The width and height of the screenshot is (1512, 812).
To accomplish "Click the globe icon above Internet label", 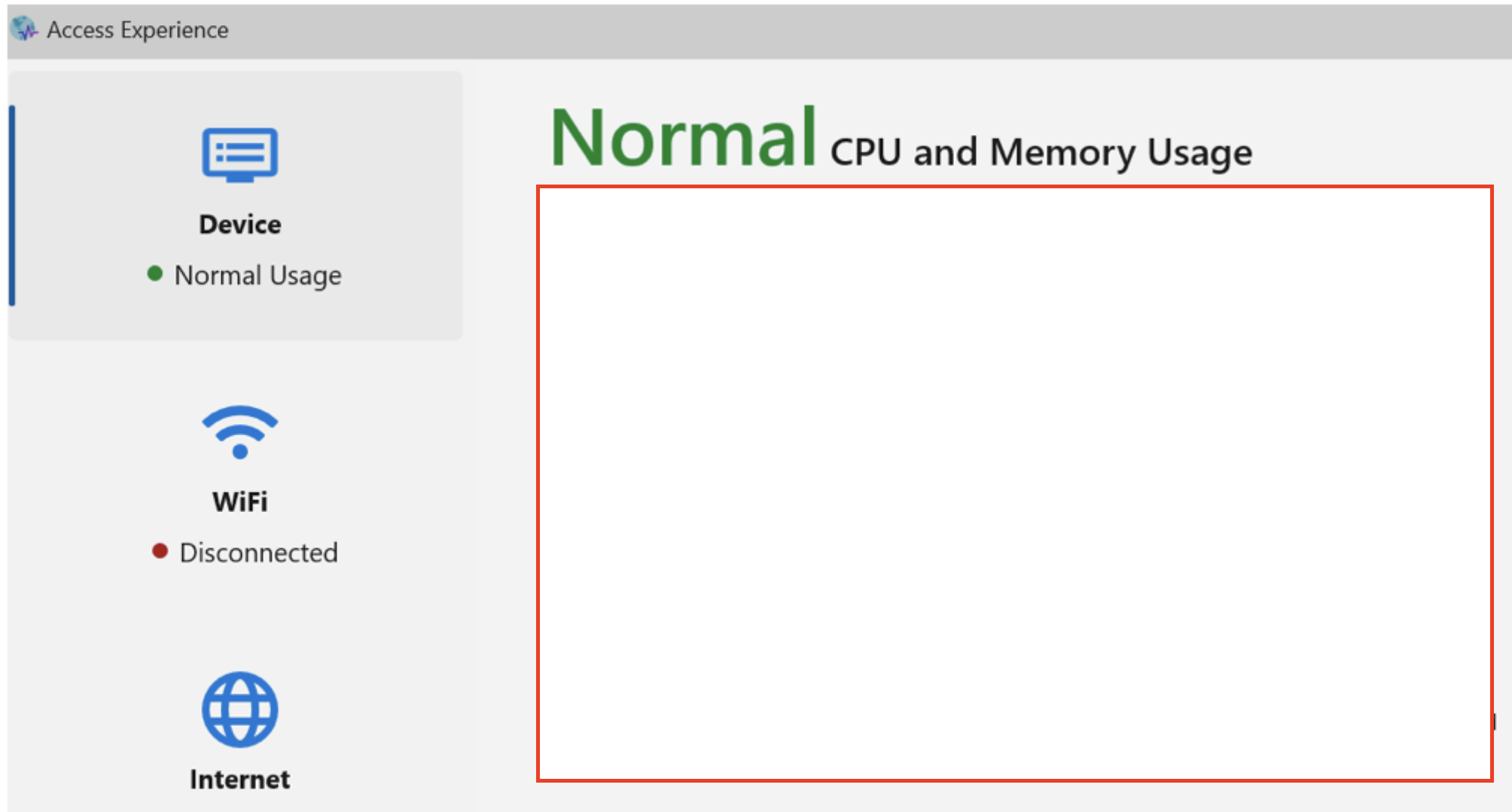I will point(239,709).
